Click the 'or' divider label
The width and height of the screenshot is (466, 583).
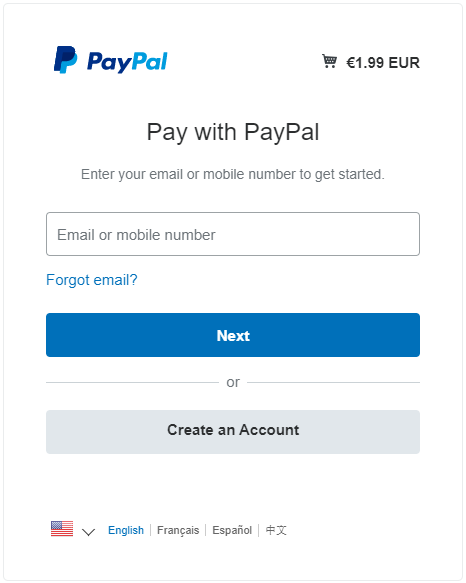coord(233,382)
